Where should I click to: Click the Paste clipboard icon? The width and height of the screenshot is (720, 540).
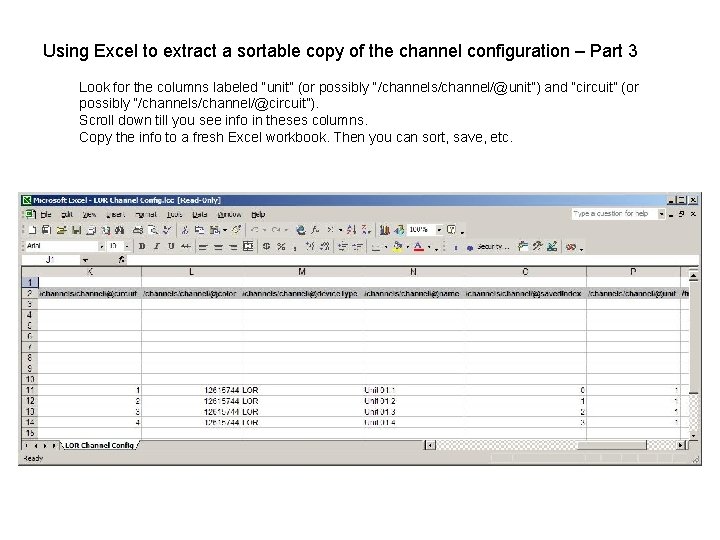[214, 230]
